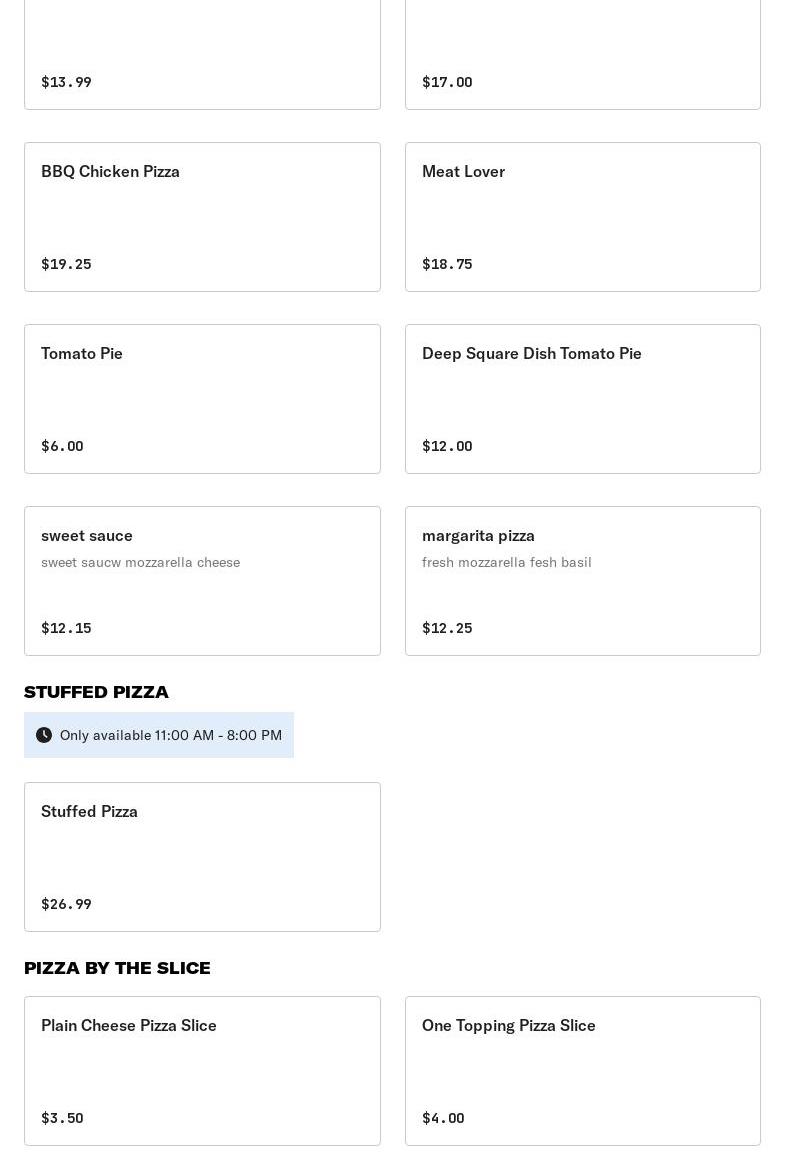Image resolution: width=785 pixels, height=1170 pixels.
Task: Select the Meat Lover pizza card
Action: click(583, 217)
